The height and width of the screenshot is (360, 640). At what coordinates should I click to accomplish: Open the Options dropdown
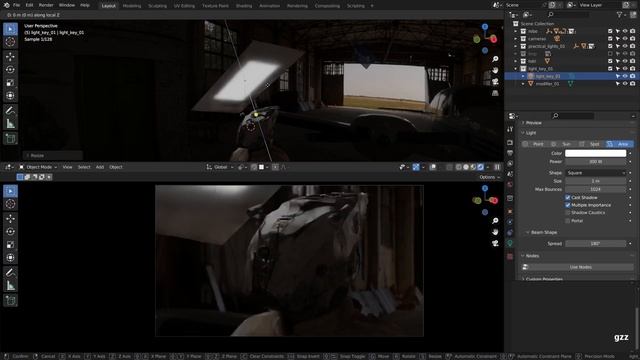490,177
